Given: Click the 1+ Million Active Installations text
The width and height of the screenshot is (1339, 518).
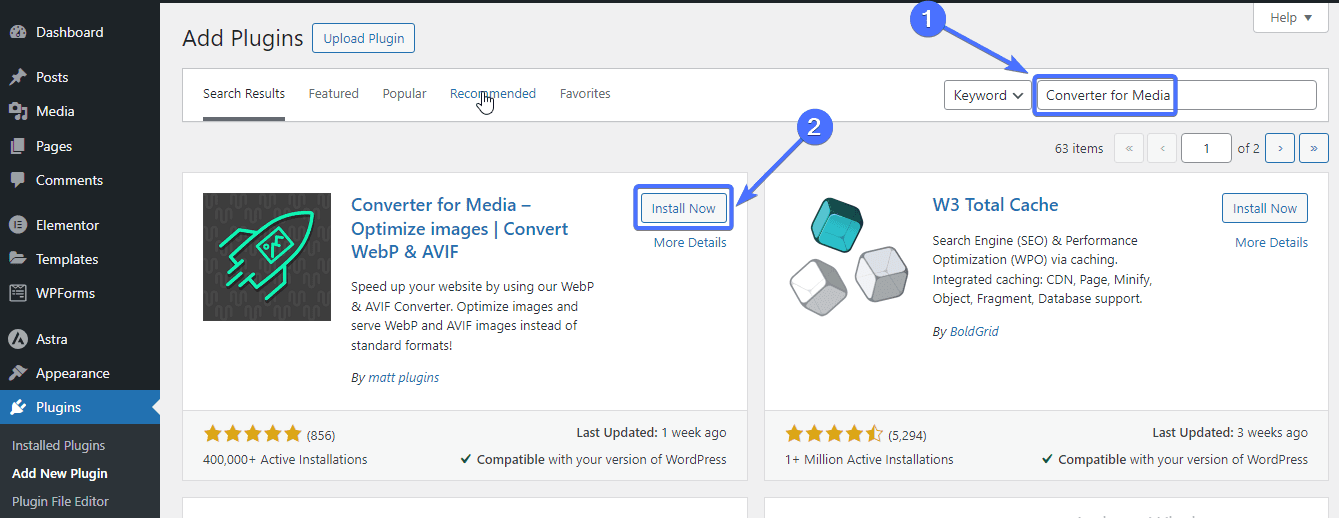Looking at the screenshot, I should 869,459.
